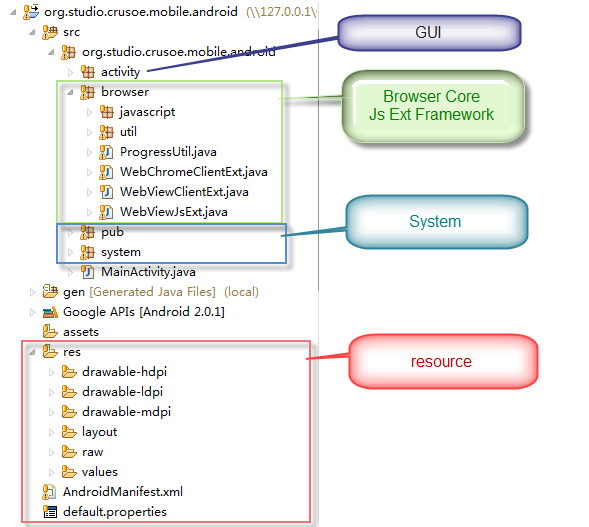The image size is (589, 527).
Task: Click the activity package icon
Action: [88, 72]
